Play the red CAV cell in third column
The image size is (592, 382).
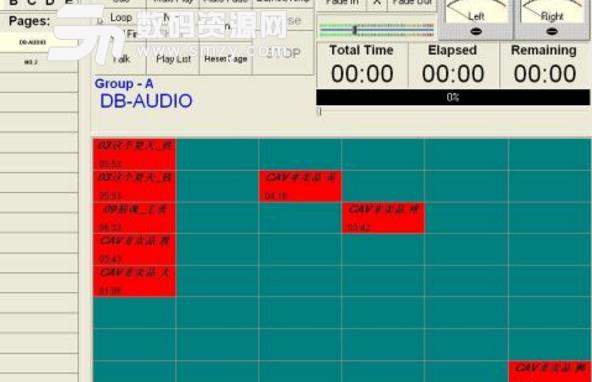300,186
